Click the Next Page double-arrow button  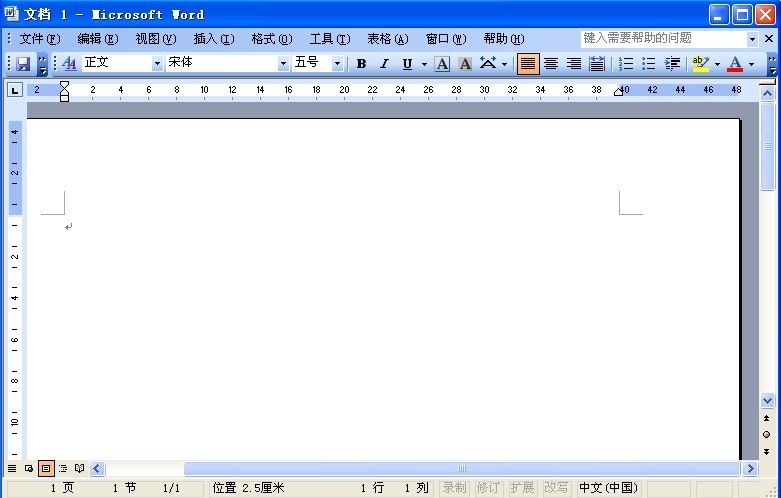tap(767, 452)
